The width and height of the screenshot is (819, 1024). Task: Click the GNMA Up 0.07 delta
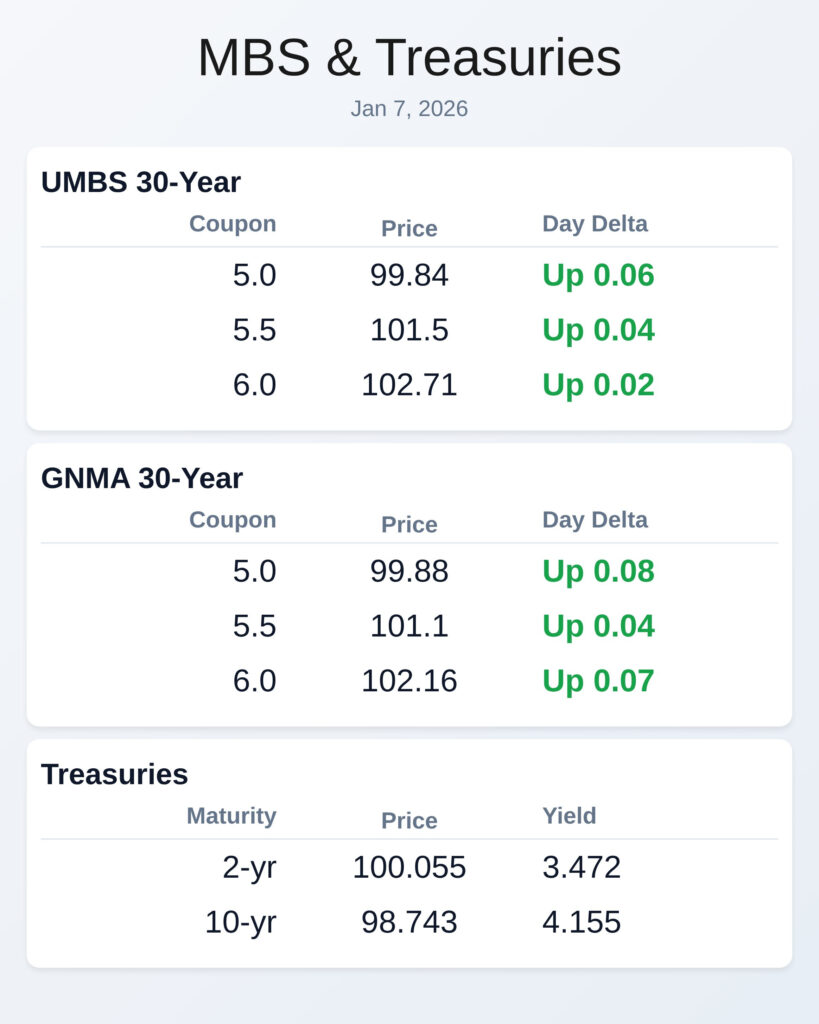click(x=598, y=681)
